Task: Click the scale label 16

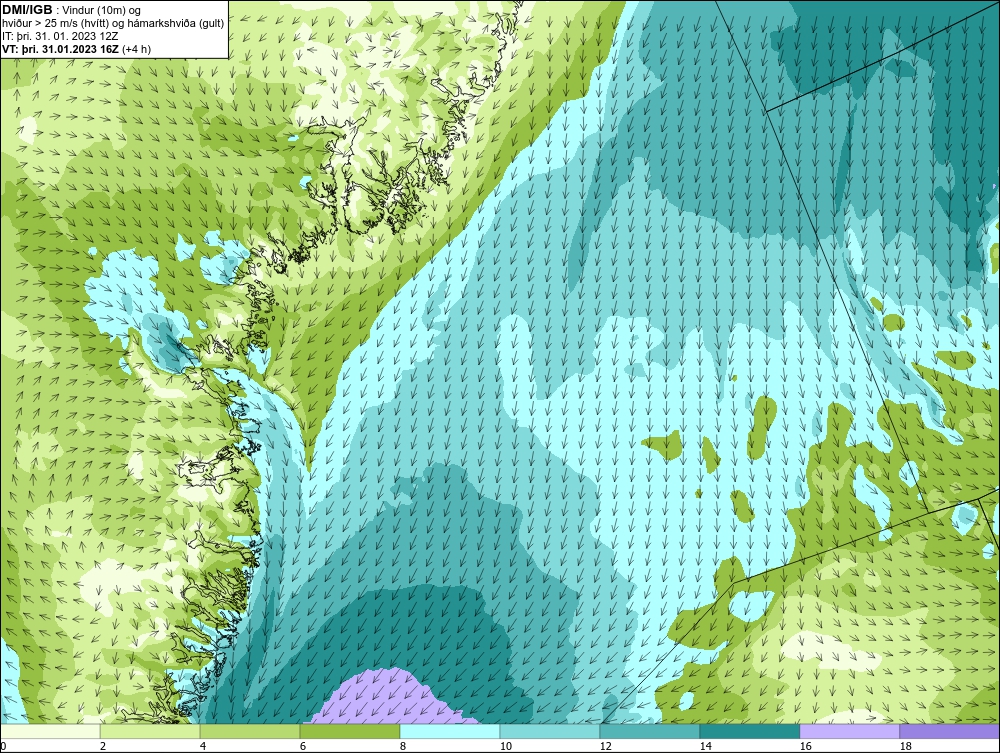Action: tap(805, 746)
